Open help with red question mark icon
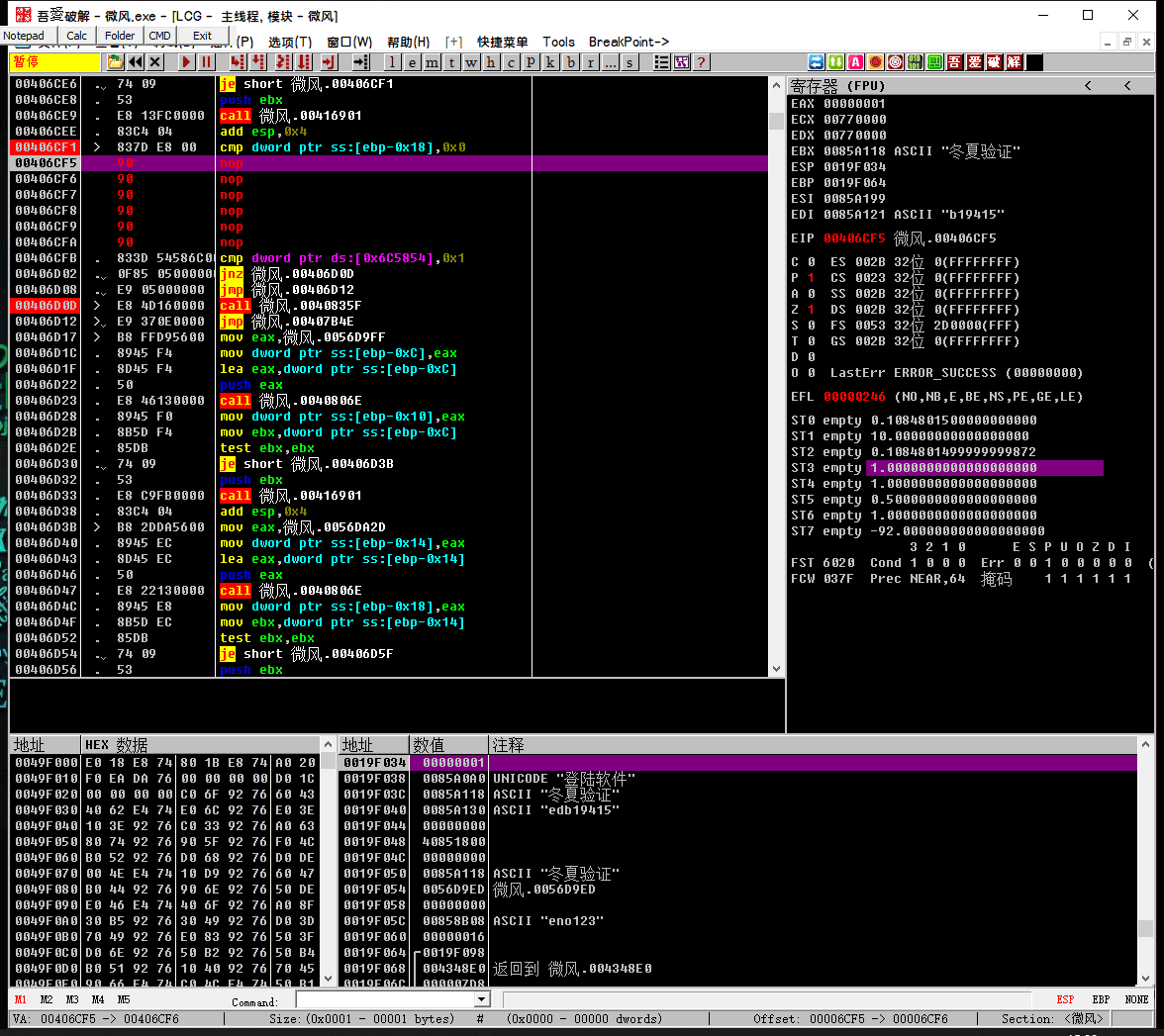The image size is (1164, 1036). pyautogui.click(x=700, y=62)
